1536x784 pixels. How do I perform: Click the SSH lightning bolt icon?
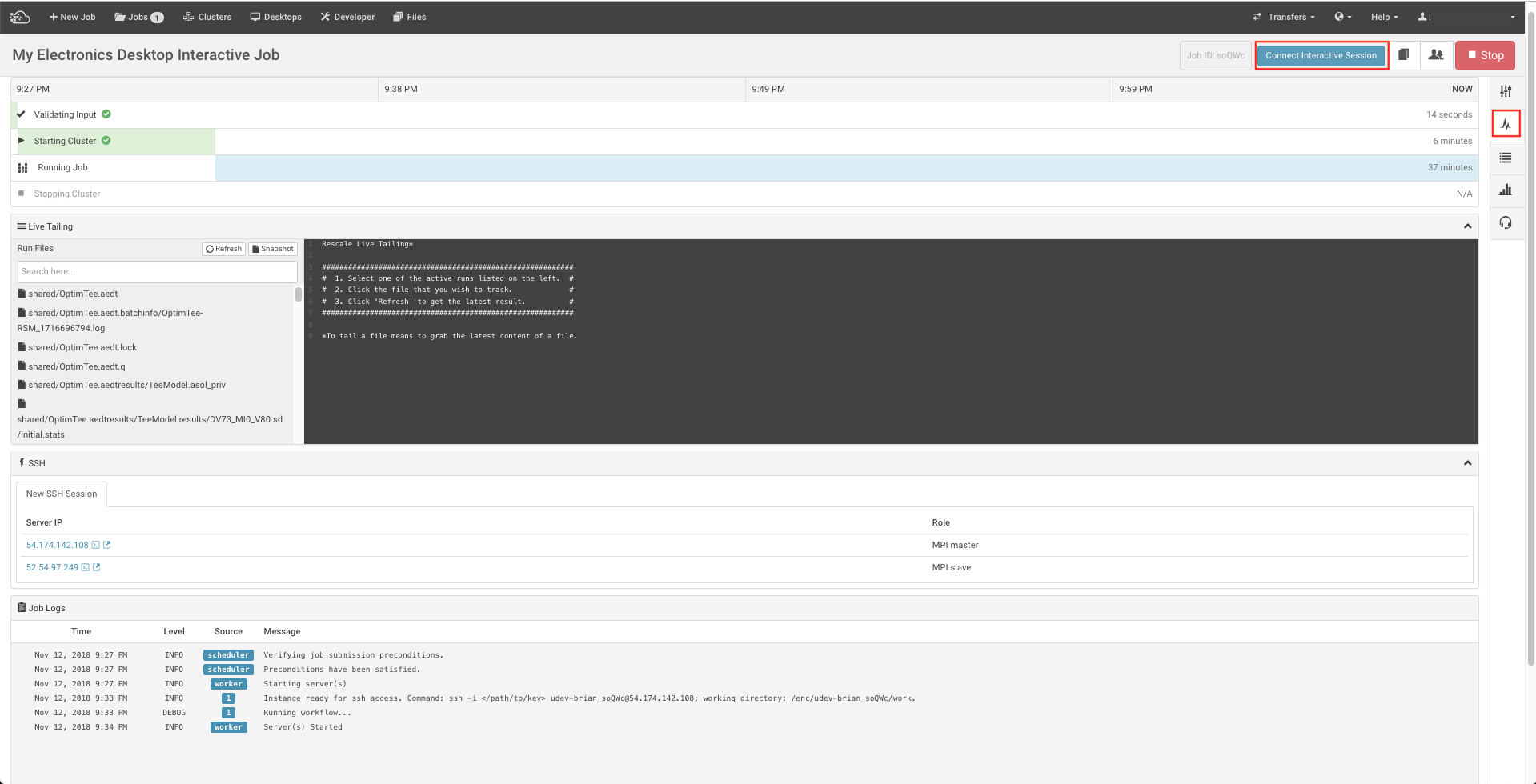point(22,462)
